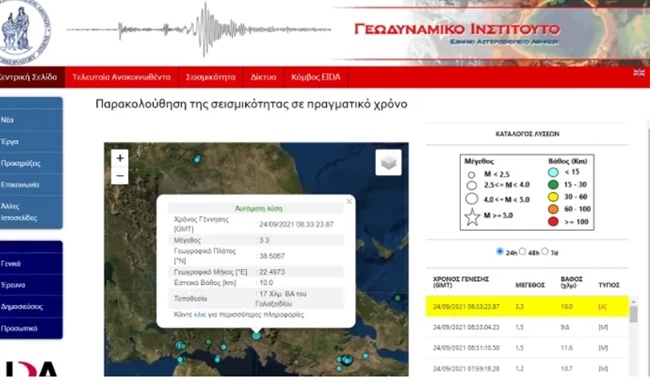Open the Κόμβος EIDA menu

pos(315,77)
